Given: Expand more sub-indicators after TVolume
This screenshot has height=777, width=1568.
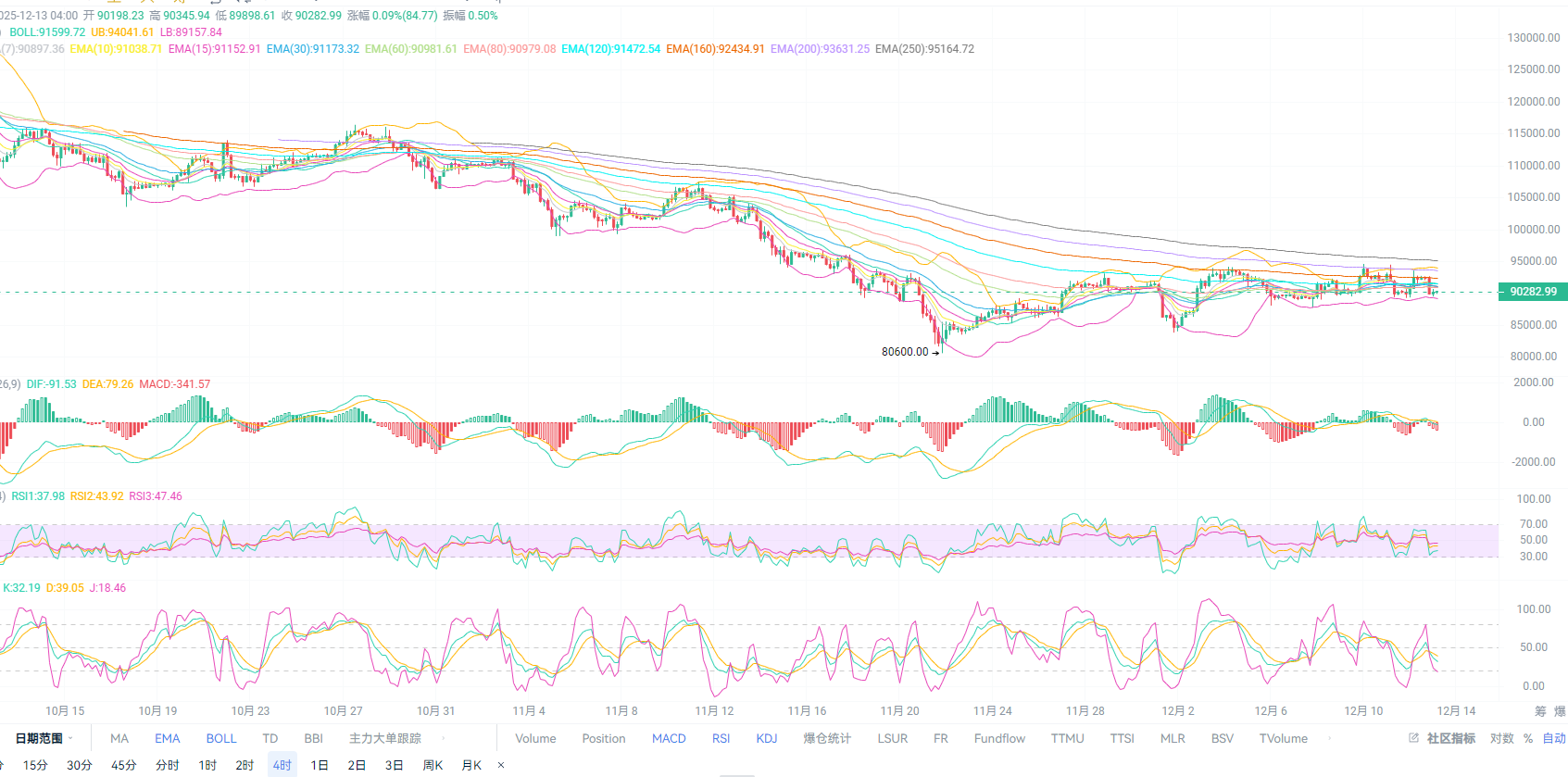Looking at the screenshot, I should click(x=1330, y=738).
